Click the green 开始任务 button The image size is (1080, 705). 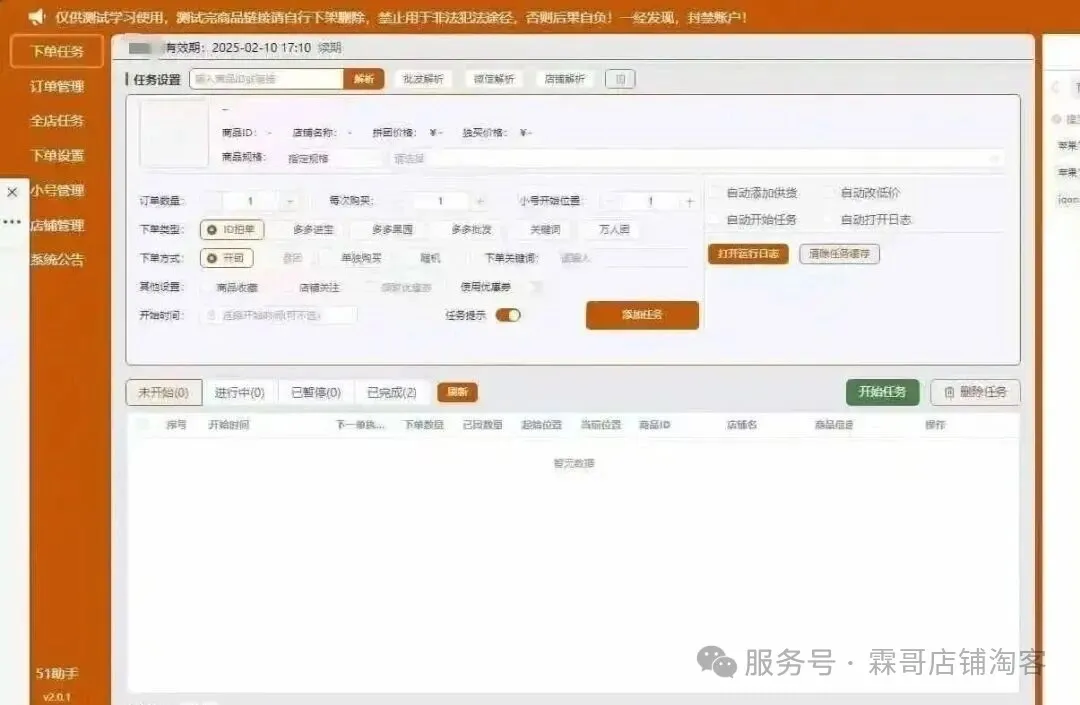pos(881,392)
